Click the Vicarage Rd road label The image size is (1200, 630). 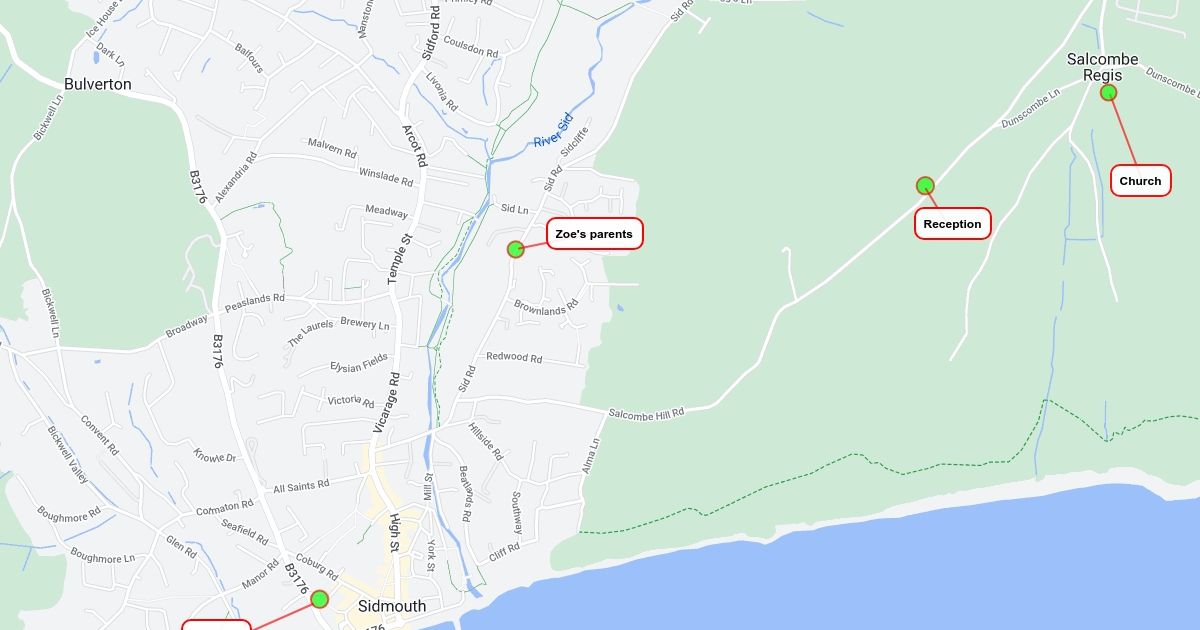(386, 403)
